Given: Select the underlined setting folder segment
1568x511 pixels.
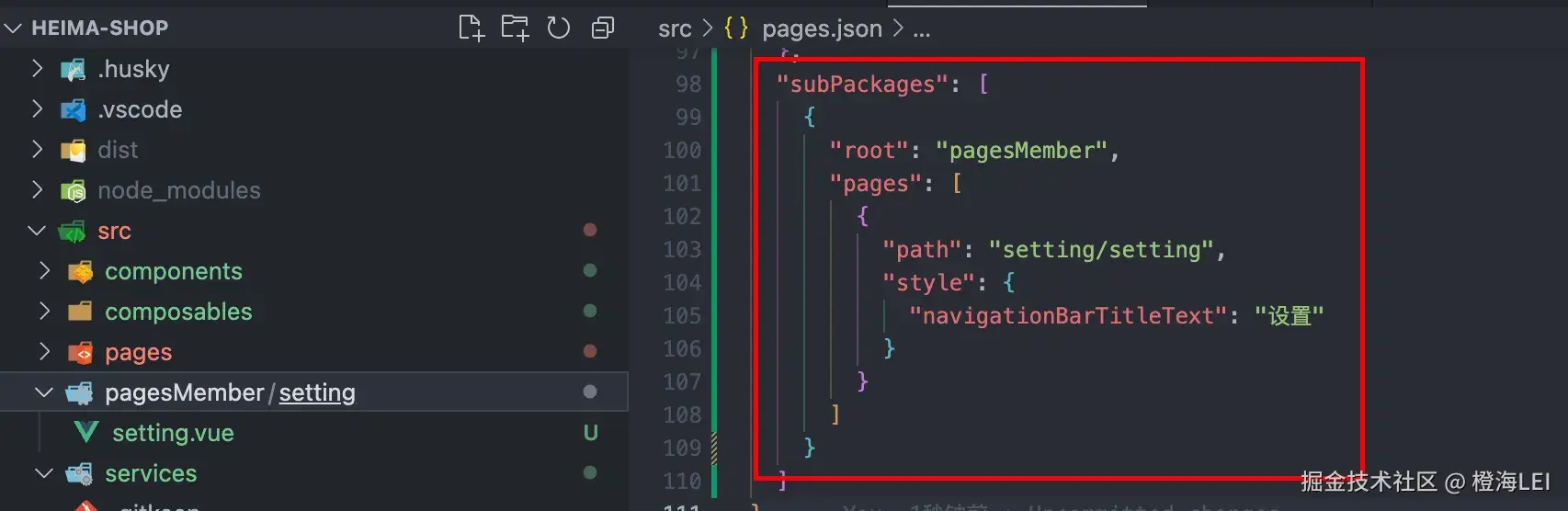Looking at the screenshot, I should 317,392.
